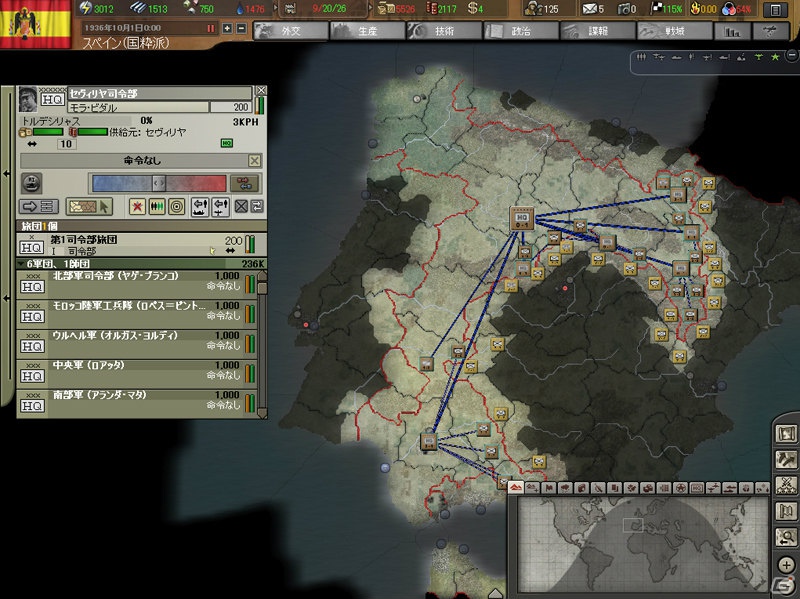Viewport: 800px width, 599px height.
Task: Collapse the 6軍団、1師団 subordinate list
Action: (x=21, y=264)
